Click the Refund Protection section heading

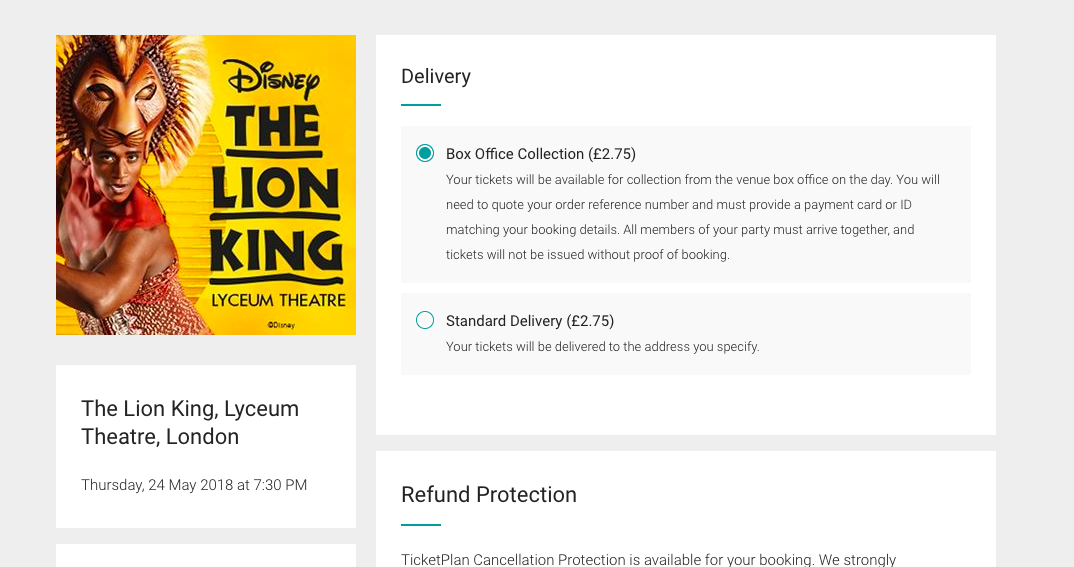tap(488, 494)
